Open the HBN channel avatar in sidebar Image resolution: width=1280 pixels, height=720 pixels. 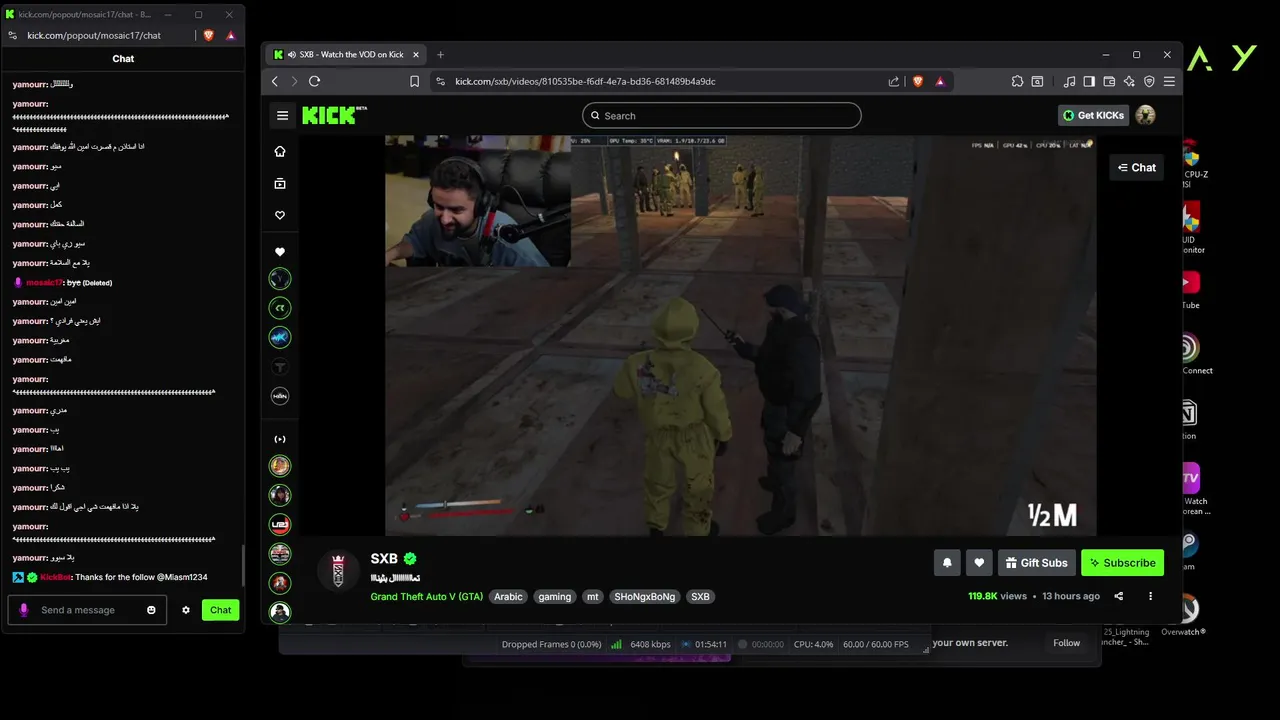[280, 396]
